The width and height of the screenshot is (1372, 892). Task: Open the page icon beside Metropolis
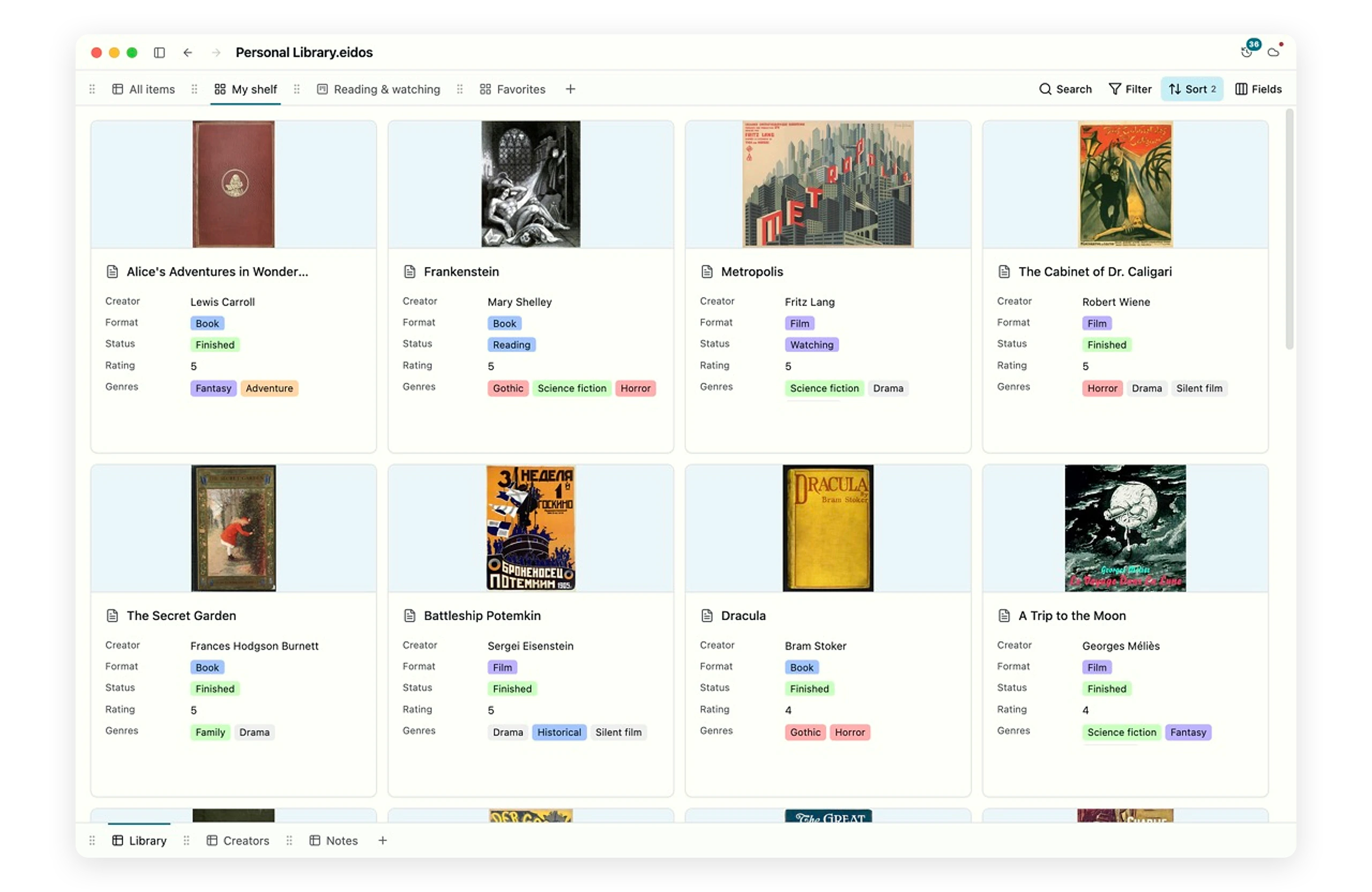tap(707, 272)
